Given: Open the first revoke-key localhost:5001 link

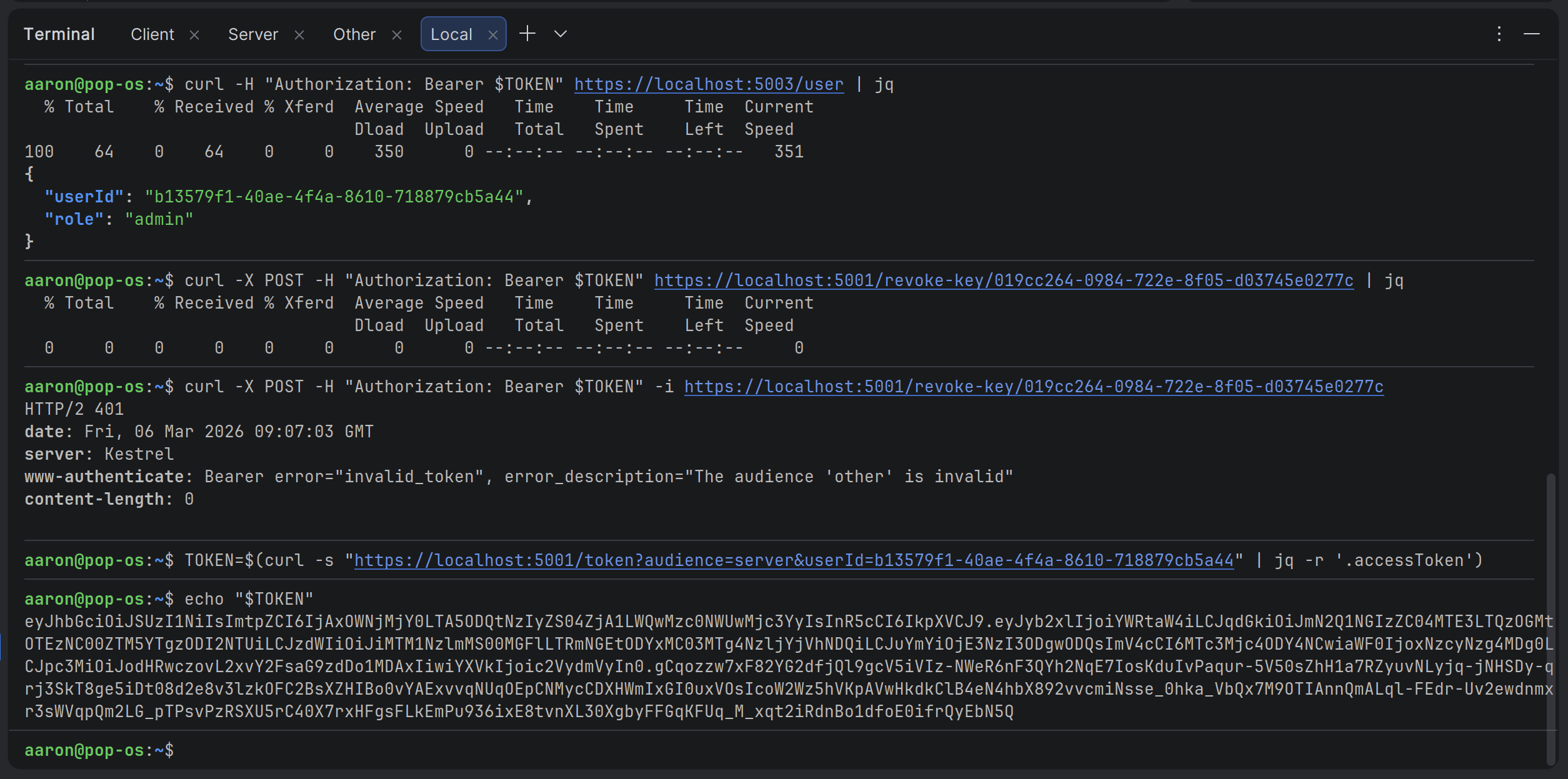Looking at the screenshot, I should [x=1004, y=280].
